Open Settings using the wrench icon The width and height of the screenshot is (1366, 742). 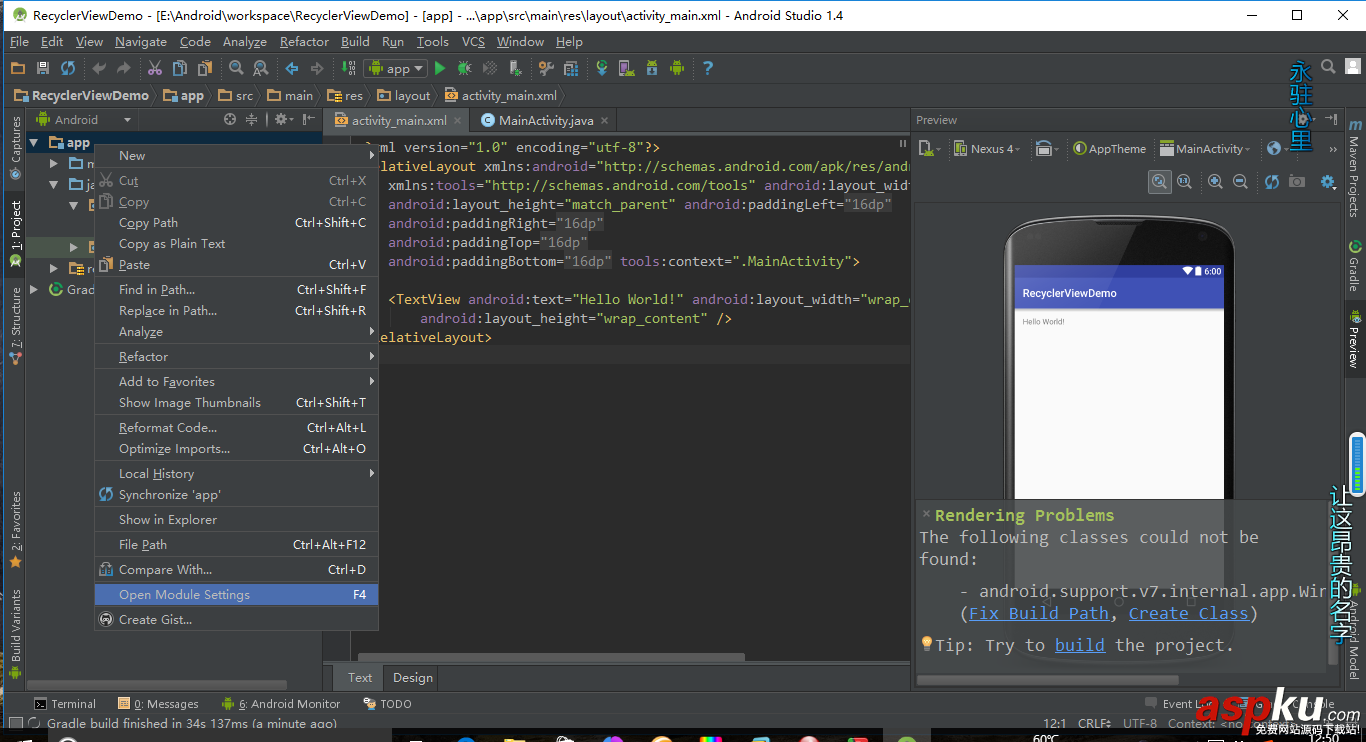click(x=545, y=68)
